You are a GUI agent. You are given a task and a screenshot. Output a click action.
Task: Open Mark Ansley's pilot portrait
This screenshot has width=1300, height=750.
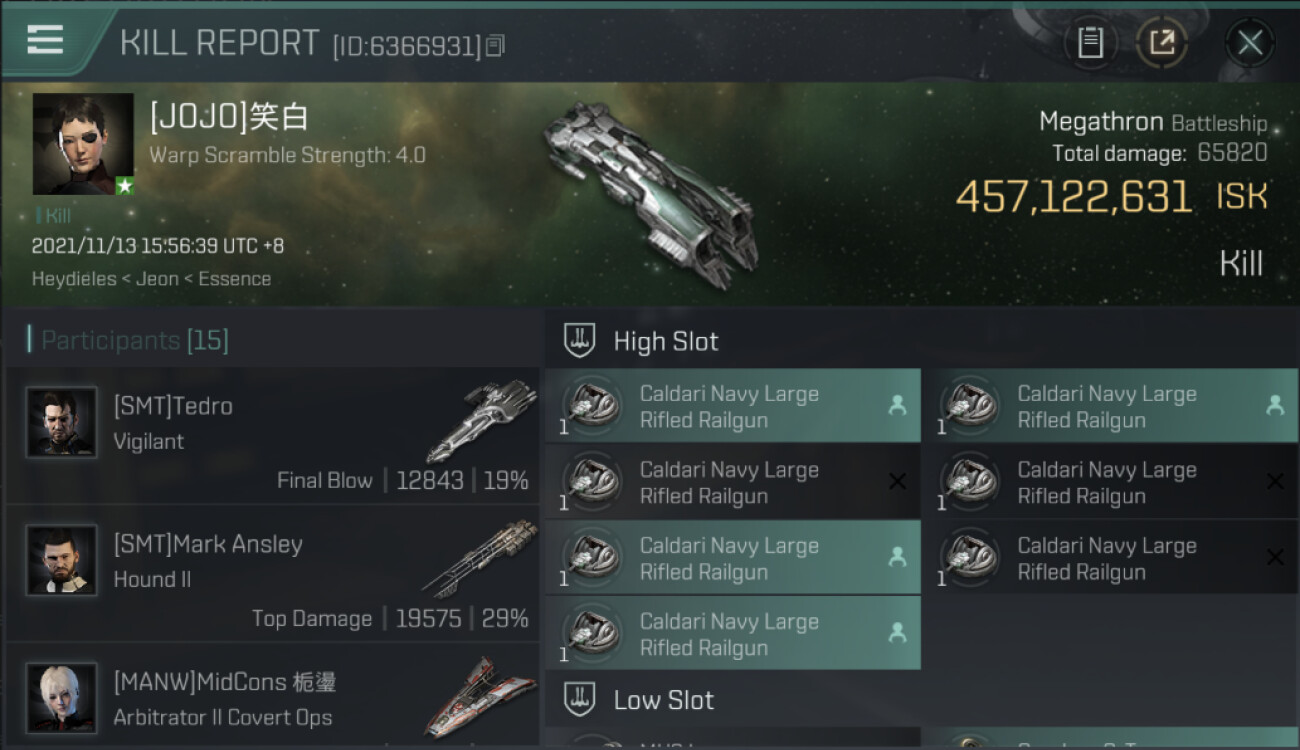(x=62, y=560)
